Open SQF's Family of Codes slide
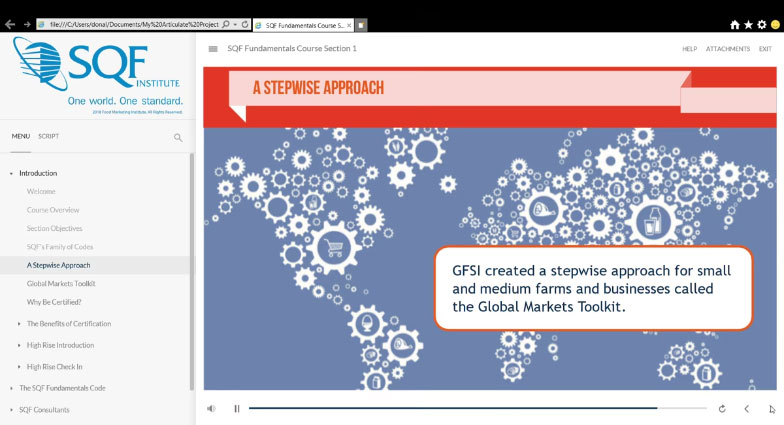Viewport: 784px width, 425px height. tap(60, 247)
